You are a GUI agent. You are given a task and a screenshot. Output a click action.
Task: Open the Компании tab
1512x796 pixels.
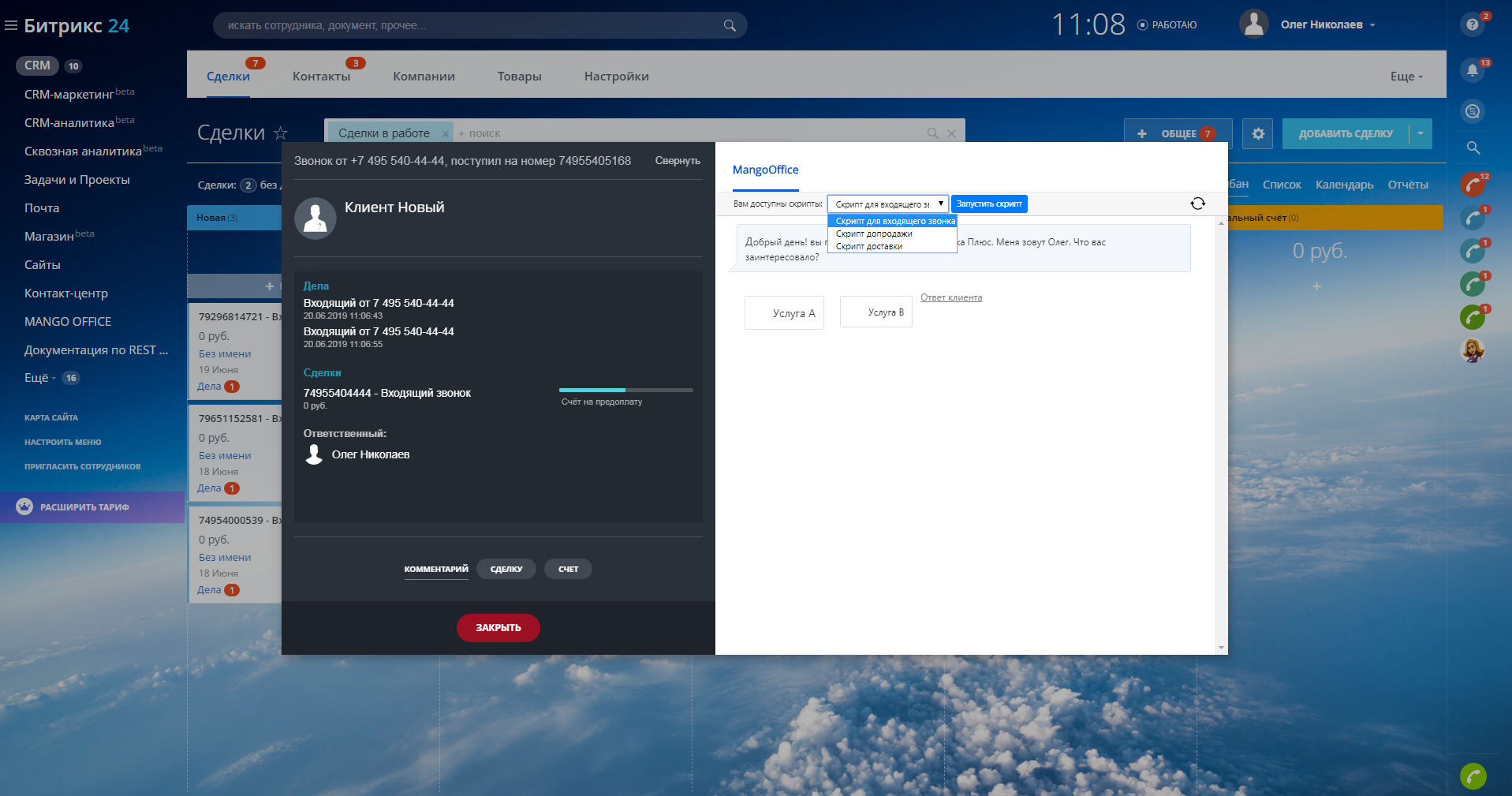[x=424, y=77]
